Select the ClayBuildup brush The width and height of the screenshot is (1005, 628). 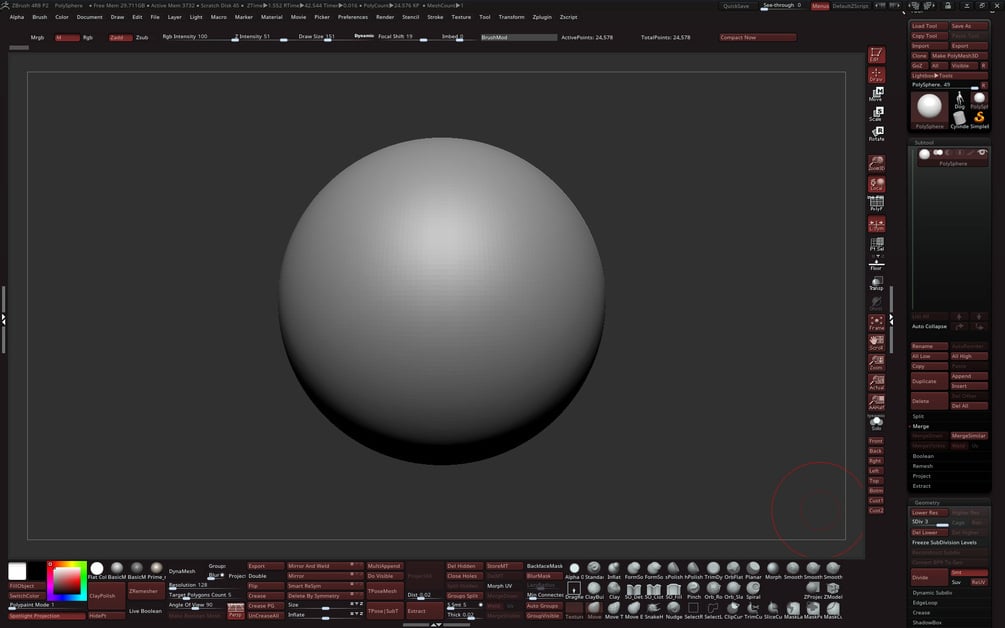[594, 590]
